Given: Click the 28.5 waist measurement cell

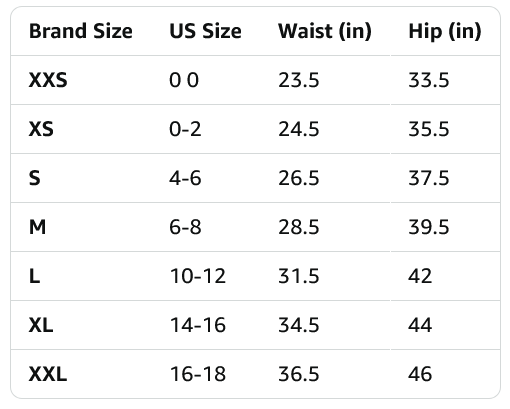Looking at the screenshot, I should [x=299, y=227].
